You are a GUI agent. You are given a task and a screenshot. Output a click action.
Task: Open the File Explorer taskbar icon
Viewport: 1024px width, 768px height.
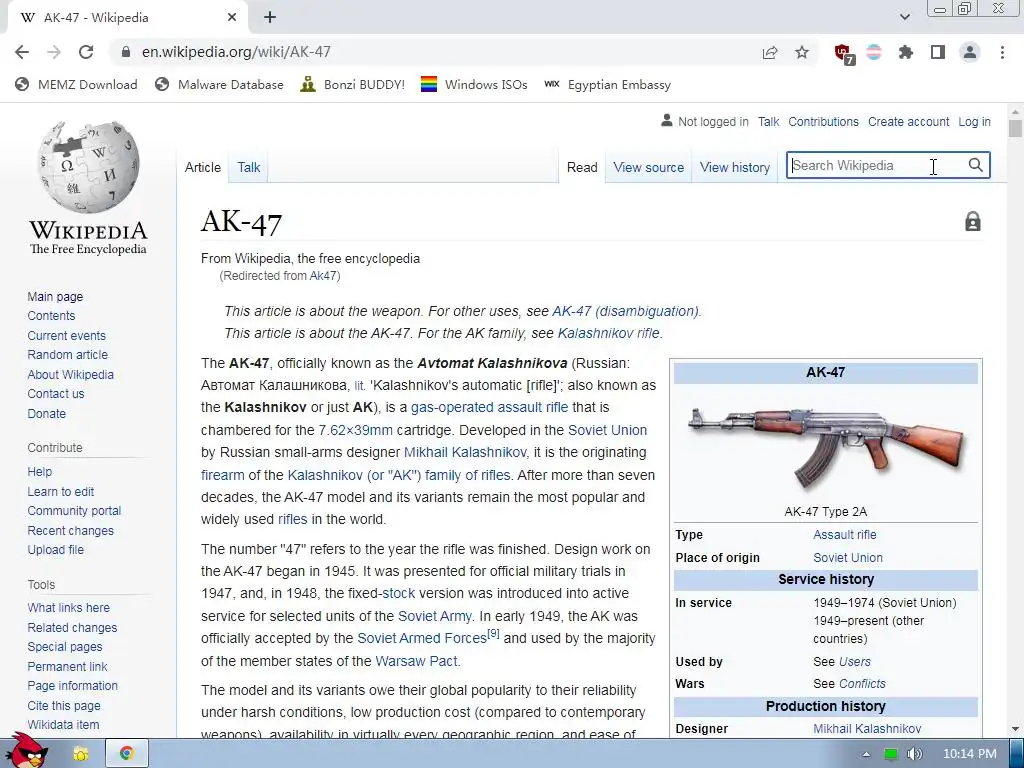click(81, 754)
